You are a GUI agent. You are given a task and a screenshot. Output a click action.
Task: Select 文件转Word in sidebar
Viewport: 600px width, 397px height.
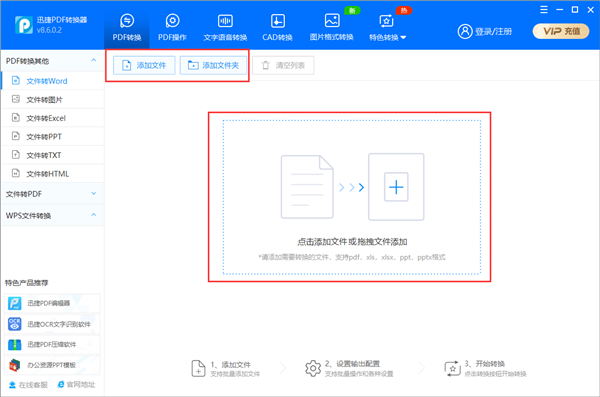[53, 81]
